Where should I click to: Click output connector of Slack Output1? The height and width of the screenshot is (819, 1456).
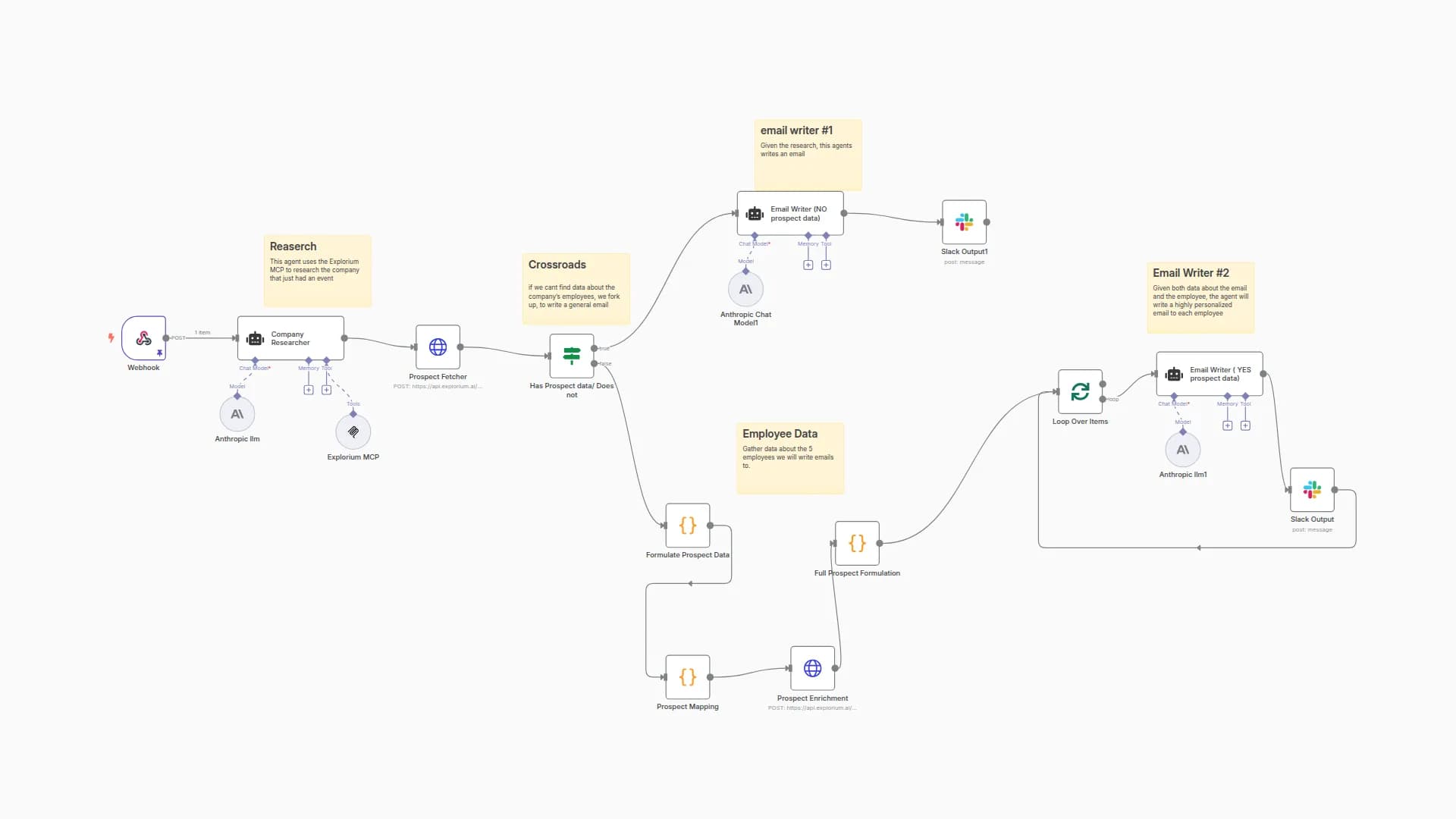(987, 222)
